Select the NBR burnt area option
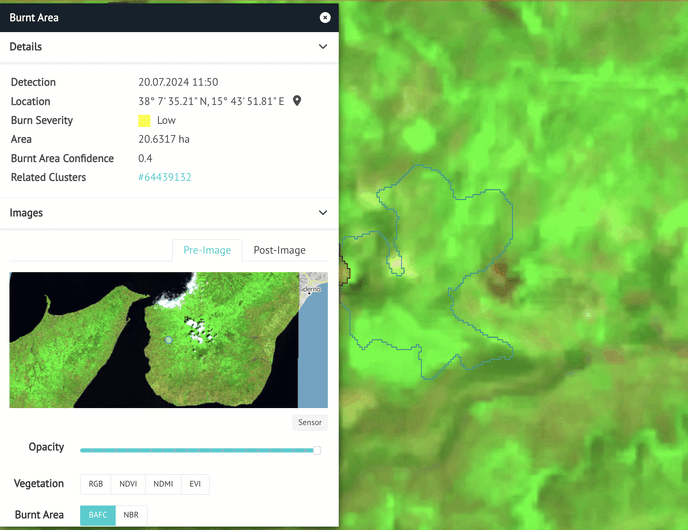 point(131,515)
